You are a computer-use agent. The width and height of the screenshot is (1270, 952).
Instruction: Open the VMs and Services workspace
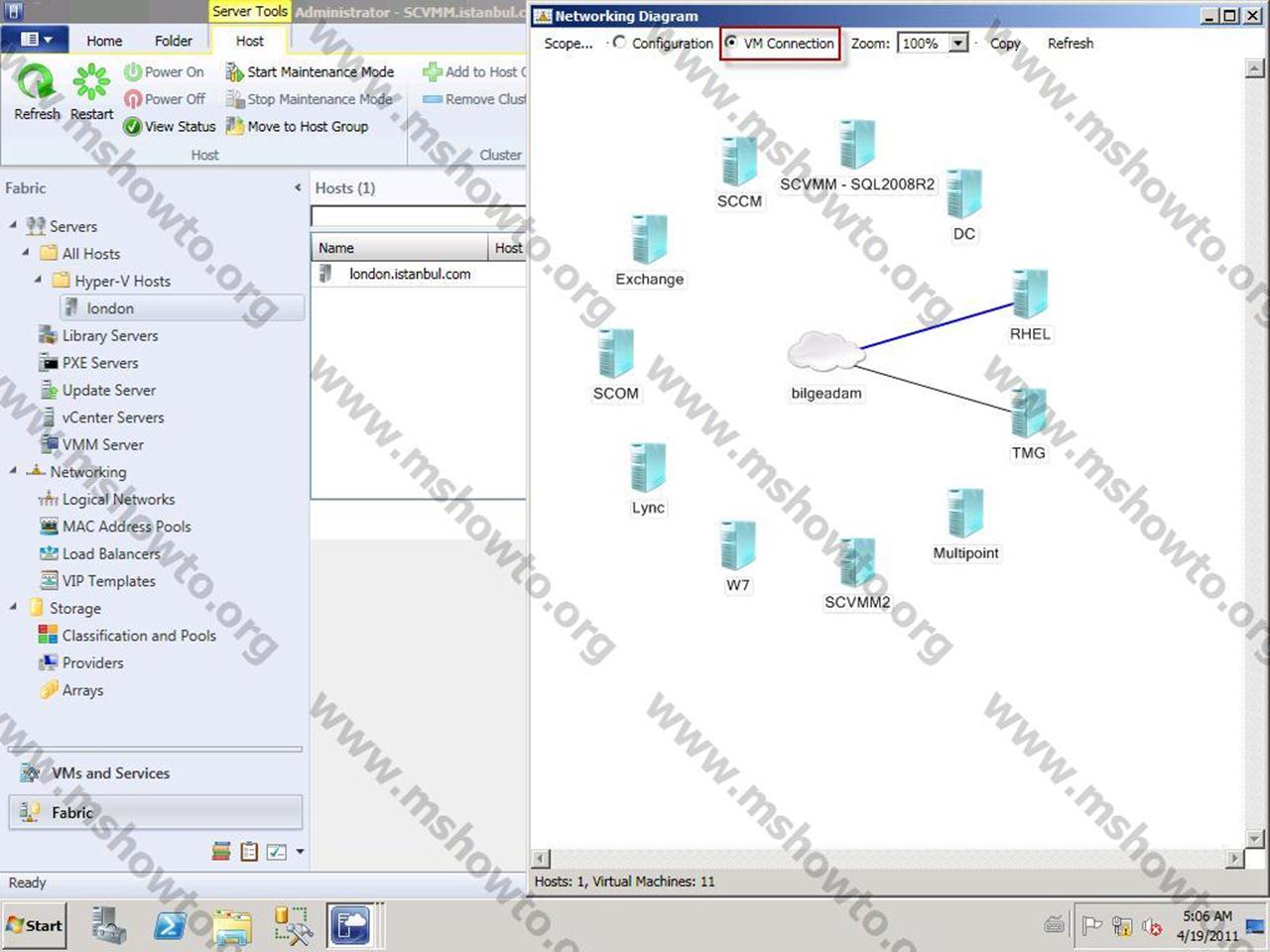pos(156,773)
